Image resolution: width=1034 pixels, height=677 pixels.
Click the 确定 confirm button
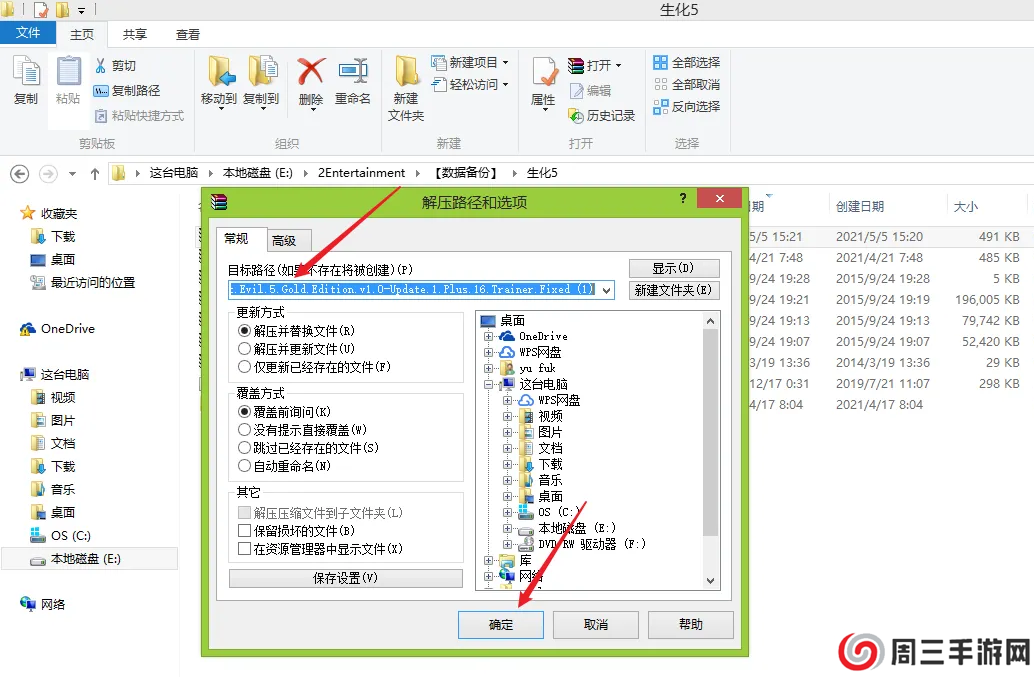point(500,624)
